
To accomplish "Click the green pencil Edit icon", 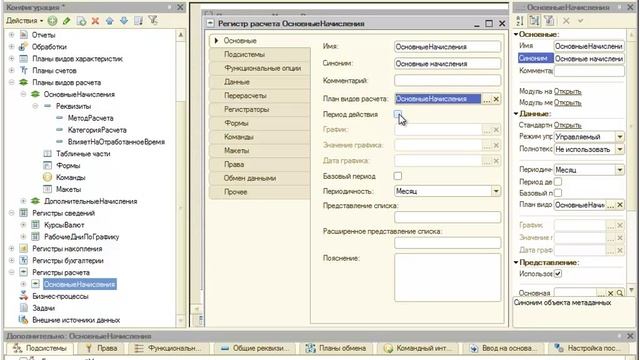I will tap(67, 20).
